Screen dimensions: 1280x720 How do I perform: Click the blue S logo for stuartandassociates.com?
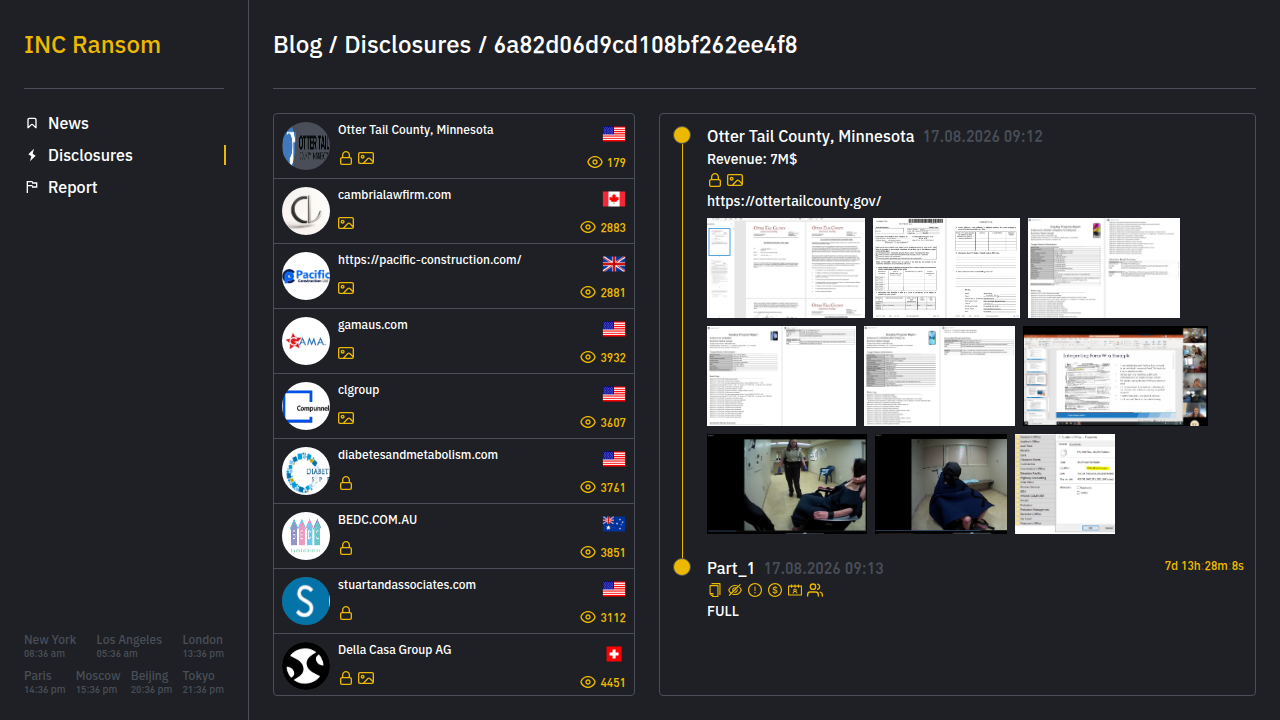click(306, 601)
